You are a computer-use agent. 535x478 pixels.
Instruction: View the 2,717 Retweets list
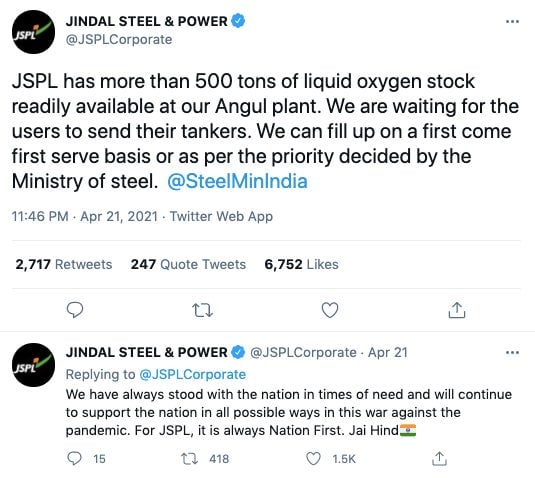pos(64,264)
